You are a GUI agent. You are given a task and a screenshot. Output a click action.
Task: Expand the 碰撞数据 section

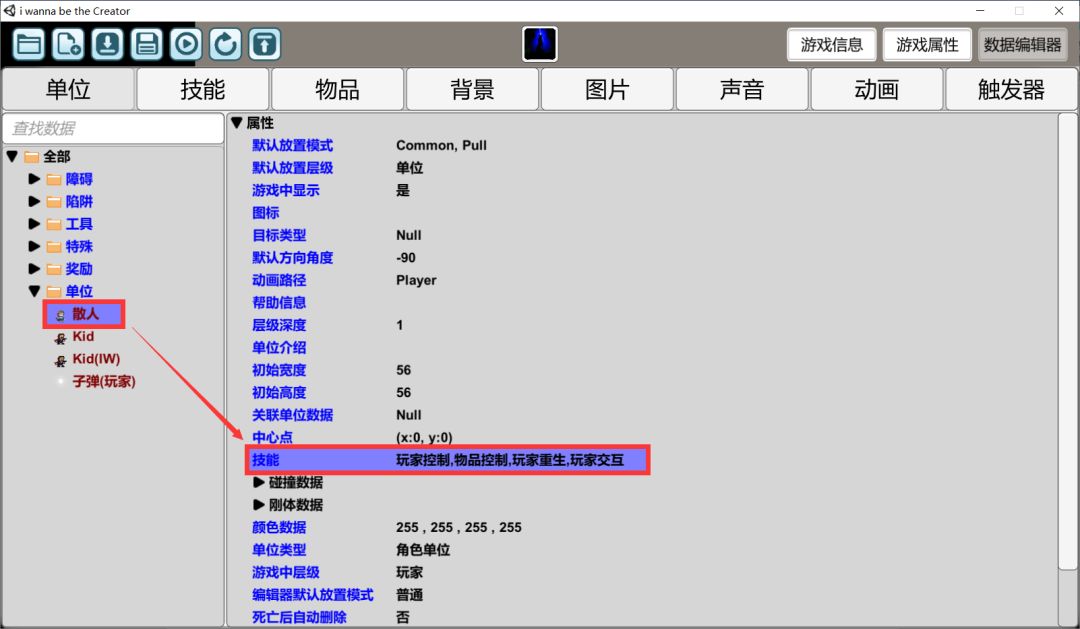[259, 482]
